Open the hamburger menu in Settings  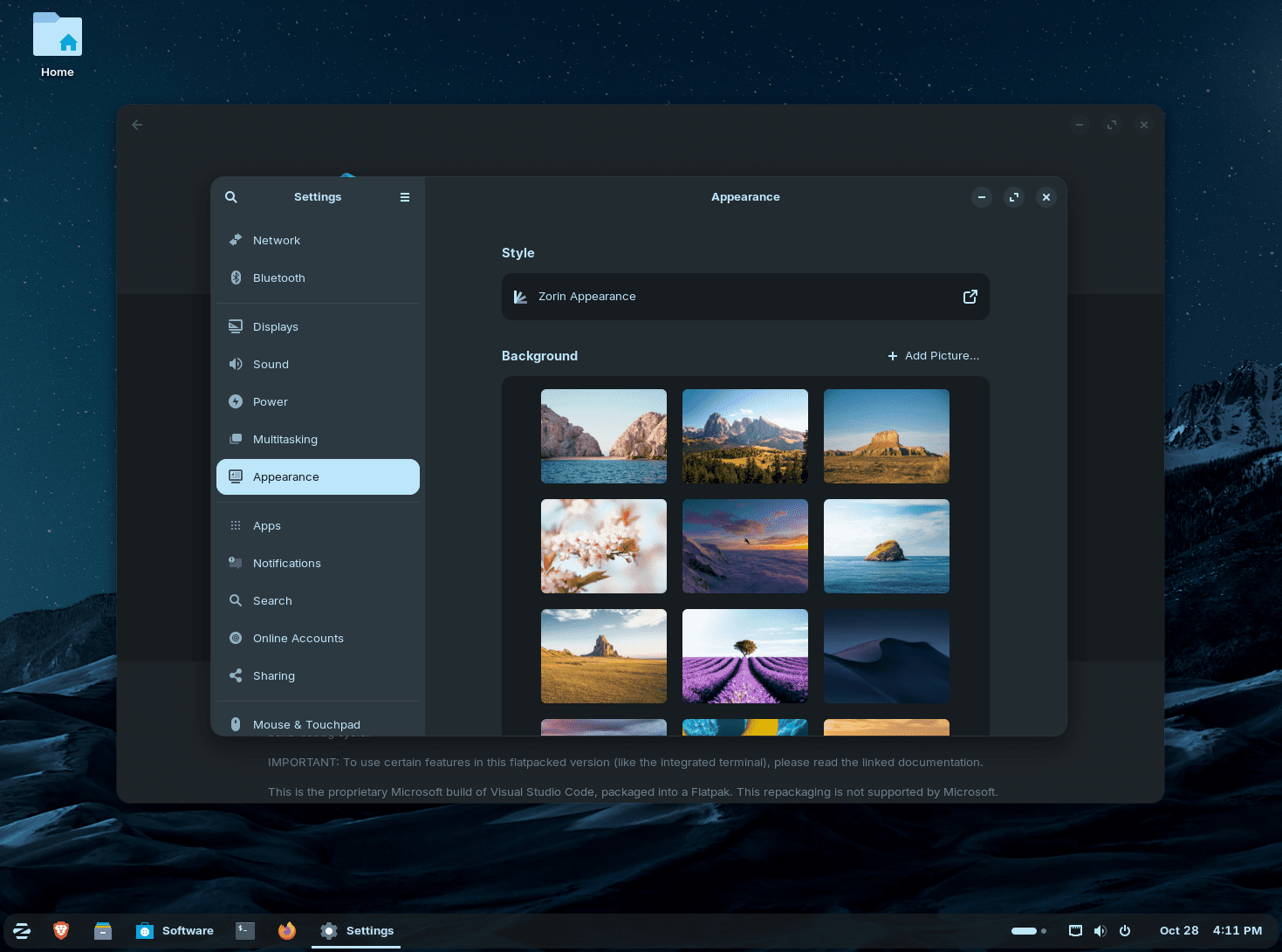click(x=404, y=196)
